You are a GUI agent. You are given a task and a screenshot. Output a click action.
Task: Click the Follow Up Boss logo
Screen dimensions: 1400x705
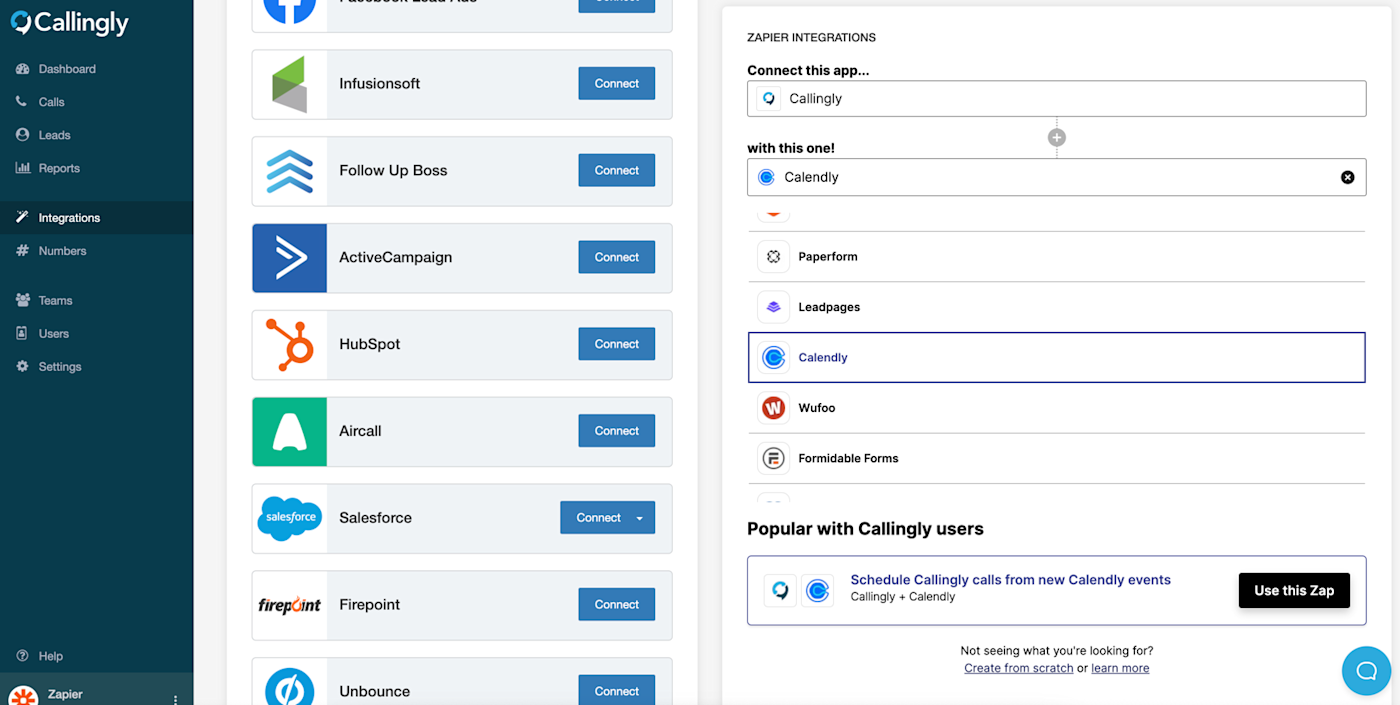coord(289,171)
